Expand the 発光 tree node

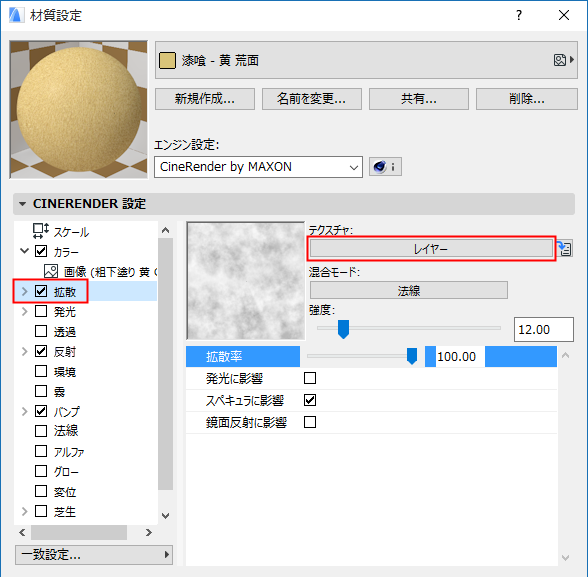[24, 311]
